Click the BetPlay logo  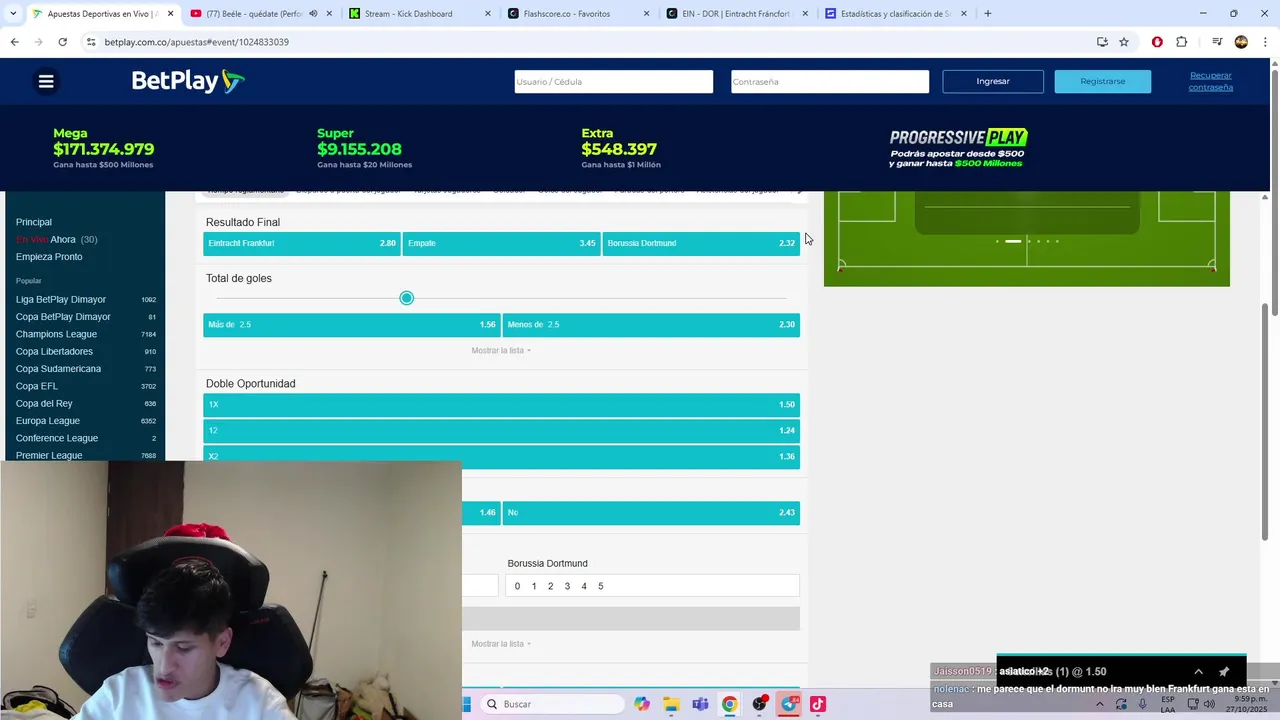(x=188, y=81)
